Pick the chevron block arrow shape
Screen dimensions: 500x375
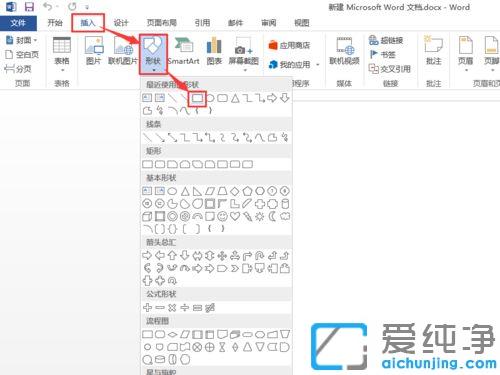click(235, 268)
